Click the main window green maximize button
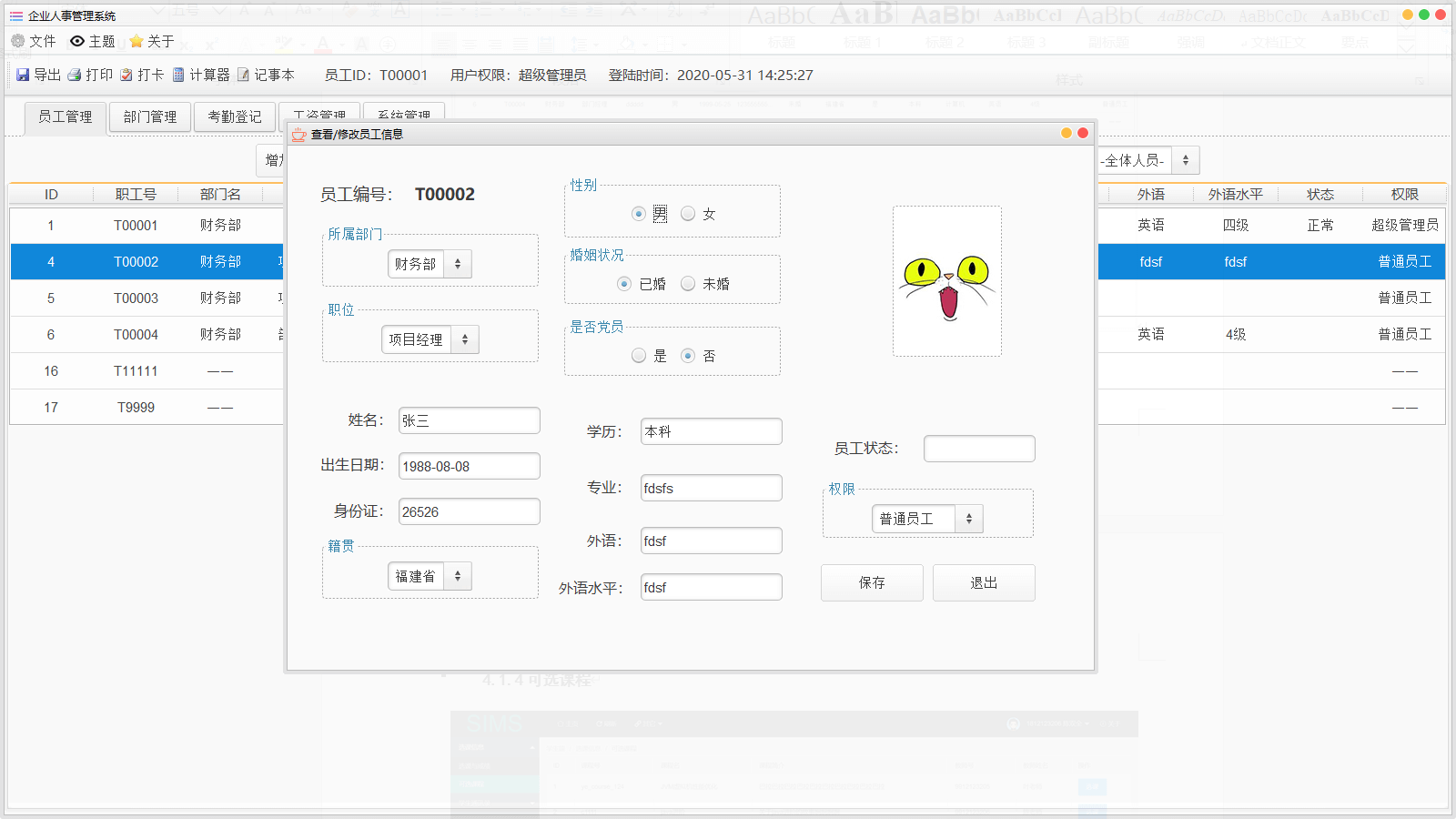Image resolution: width=1456 pixels, height=819 pixels. 1424,15
